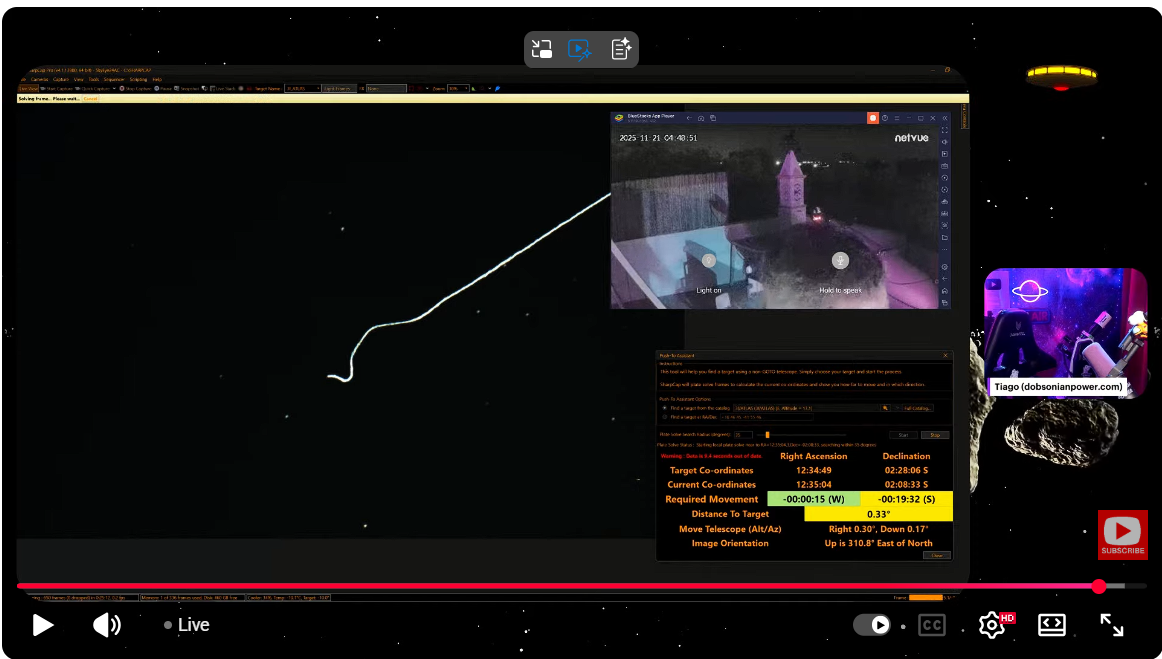Open the Target Name dropdown
This screenshot has height=659, width=1162.
click(x=302, y=88)
